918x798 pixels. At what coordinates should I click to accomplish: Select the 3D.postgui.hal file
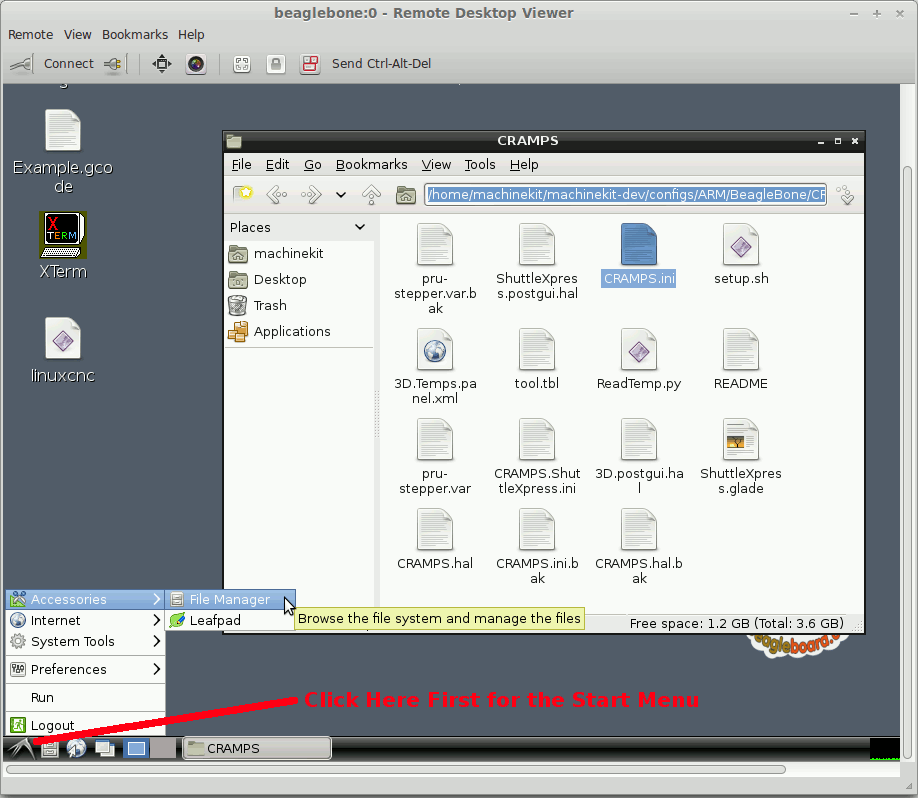pos(639,457)
